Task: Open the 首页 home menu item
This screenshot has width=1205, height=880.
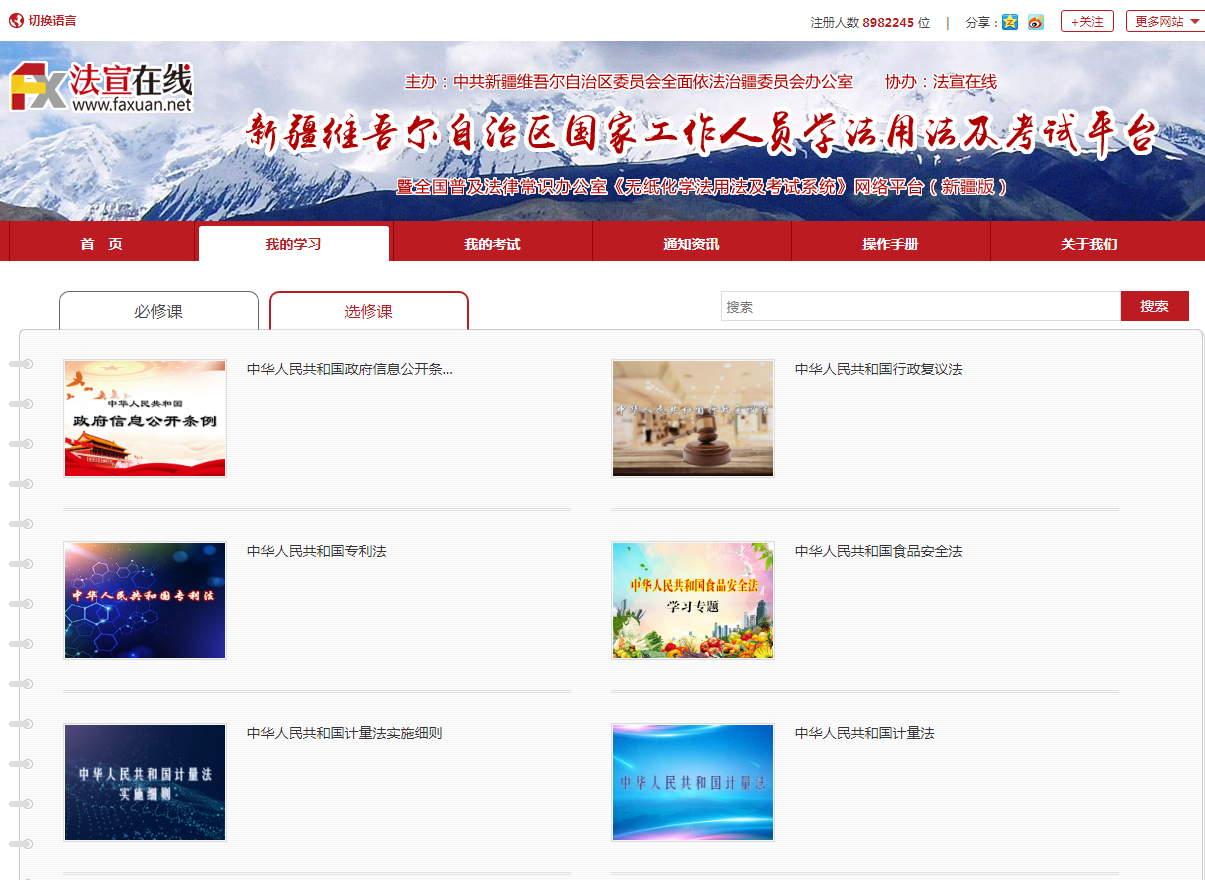Action: click(x=102, y=244)
